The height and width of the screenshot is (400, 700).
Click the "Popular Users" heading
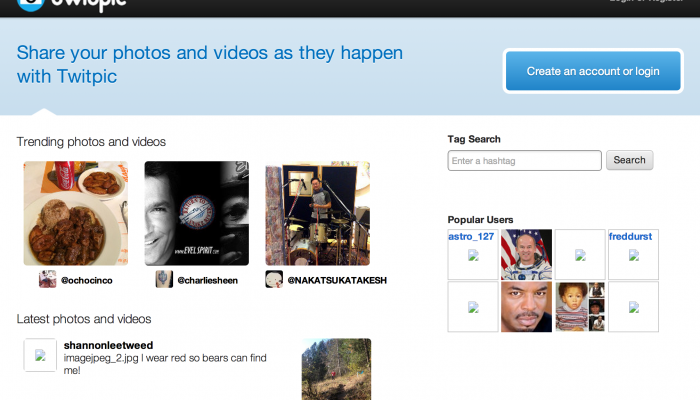point(480,220)
